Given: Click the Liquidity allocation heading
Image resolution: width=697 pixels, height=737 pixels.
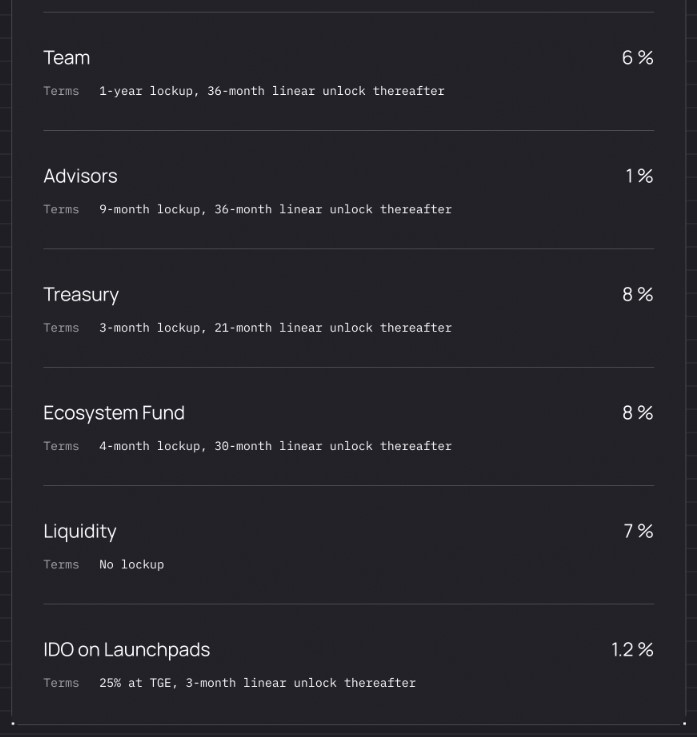Looking at the screenshot, I should (x=80, y=531).
